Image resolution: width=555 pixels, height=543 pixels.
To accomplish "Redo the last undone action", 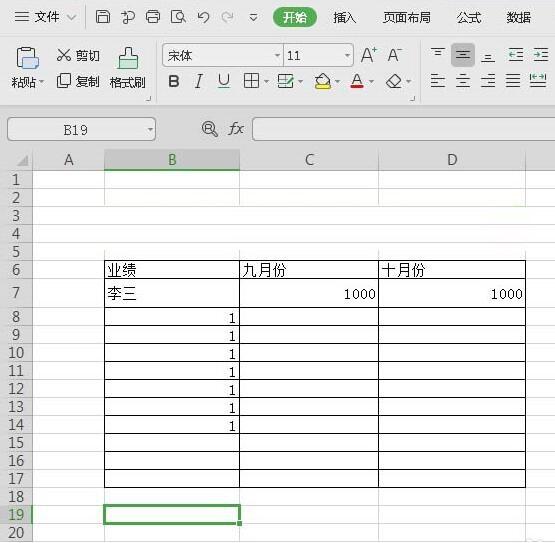I will pos(228,17).
